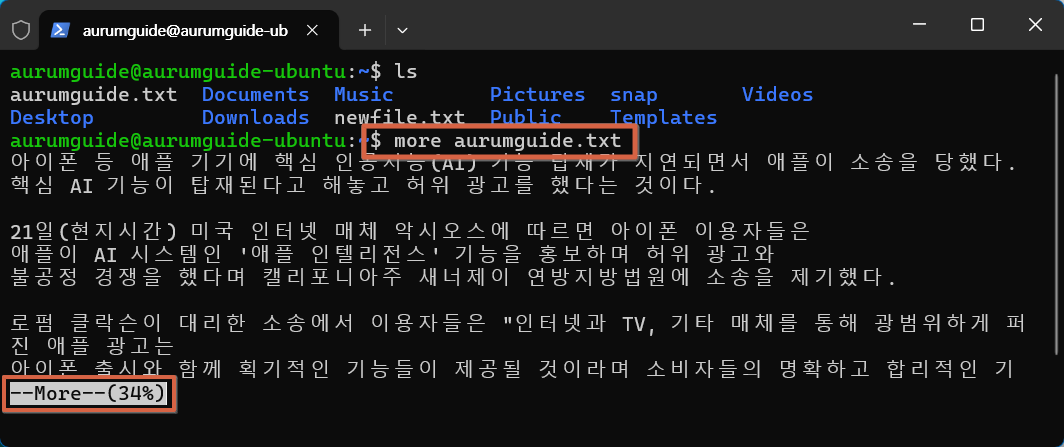
Task: Expand the new tab profile dropdown
Action: [402, 31]
